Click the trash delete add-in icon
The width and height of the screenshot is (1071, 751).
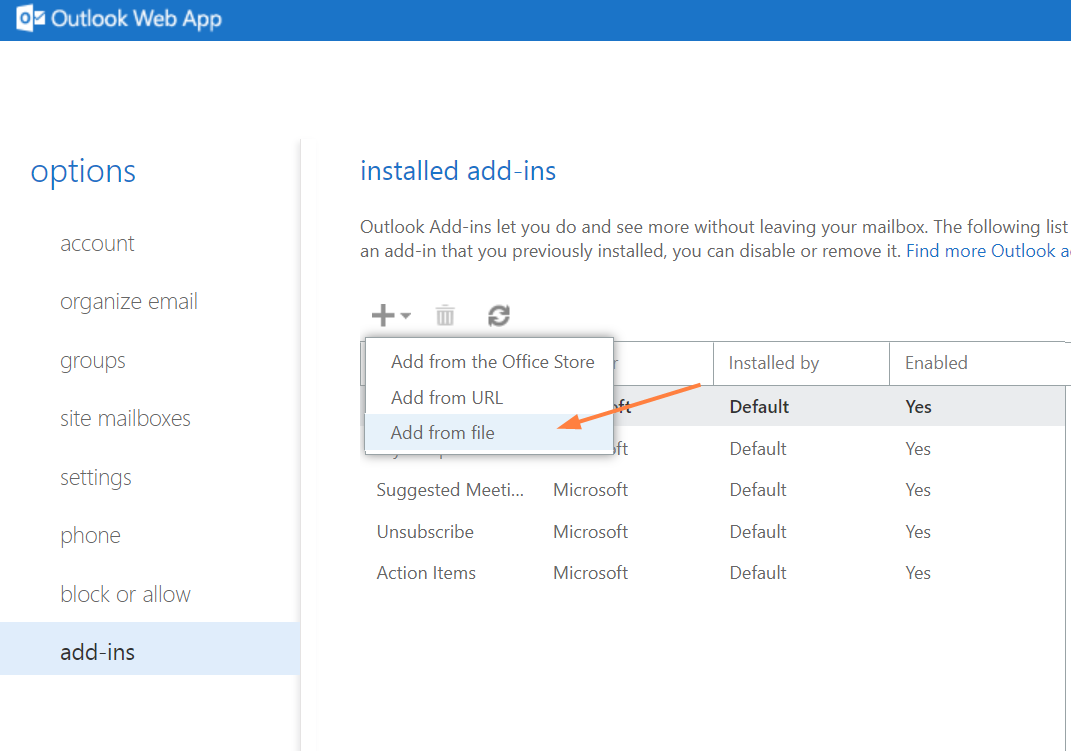coord(445,315)
